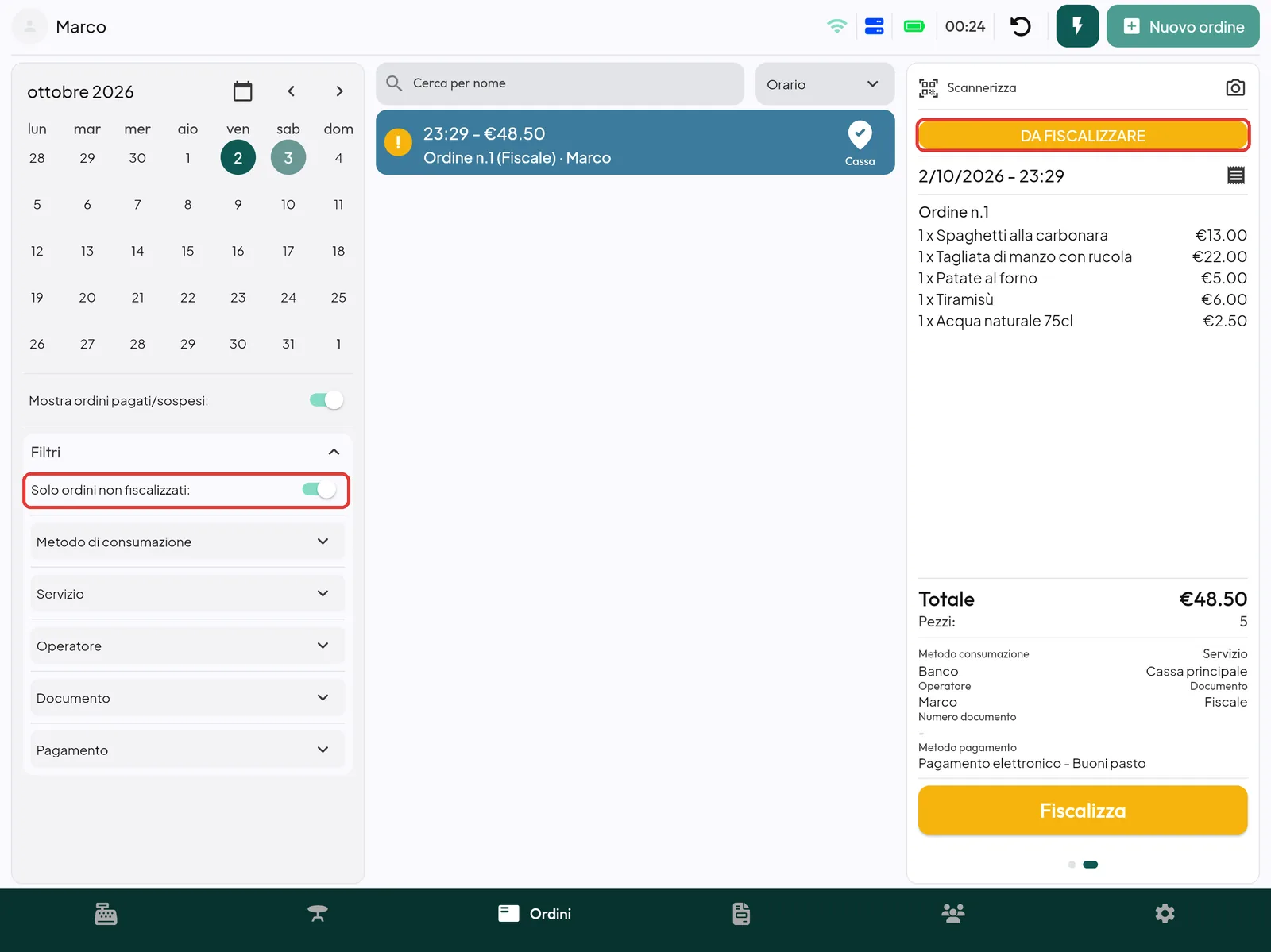Expand Metodo di consumazione dropdown
This screenshot has width=1271, height=952.
pyautogui.click(x=187, y=542)
